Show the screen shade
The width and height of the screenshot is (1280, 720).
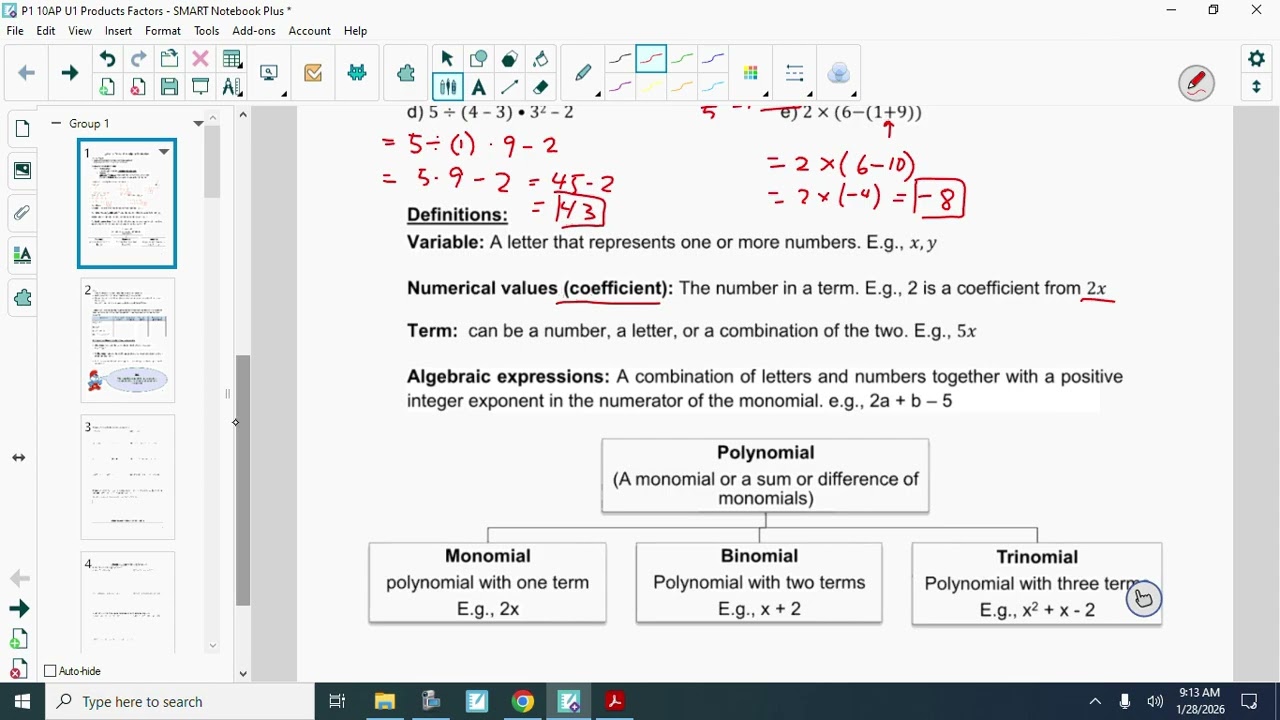[x=200, y=87]
